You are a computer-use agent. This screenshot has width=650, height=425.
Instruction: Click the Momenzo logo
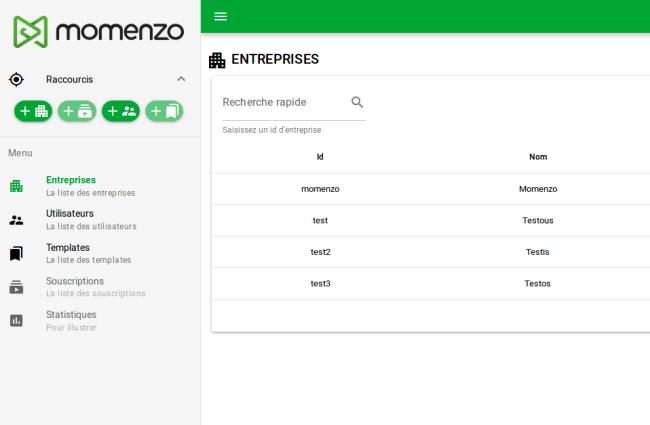pyautogui.click(x=98, y=32)
